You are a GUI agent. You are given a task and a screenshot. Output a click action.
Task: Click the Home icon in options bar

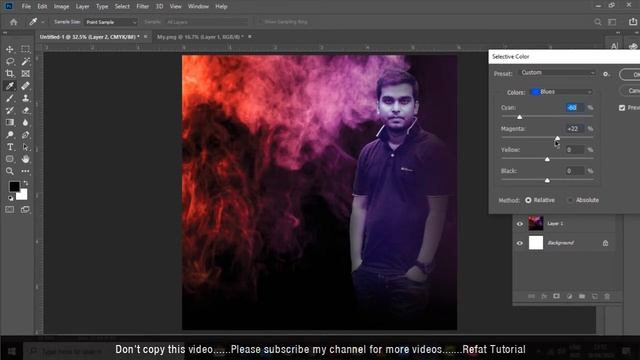click(13, 22)
